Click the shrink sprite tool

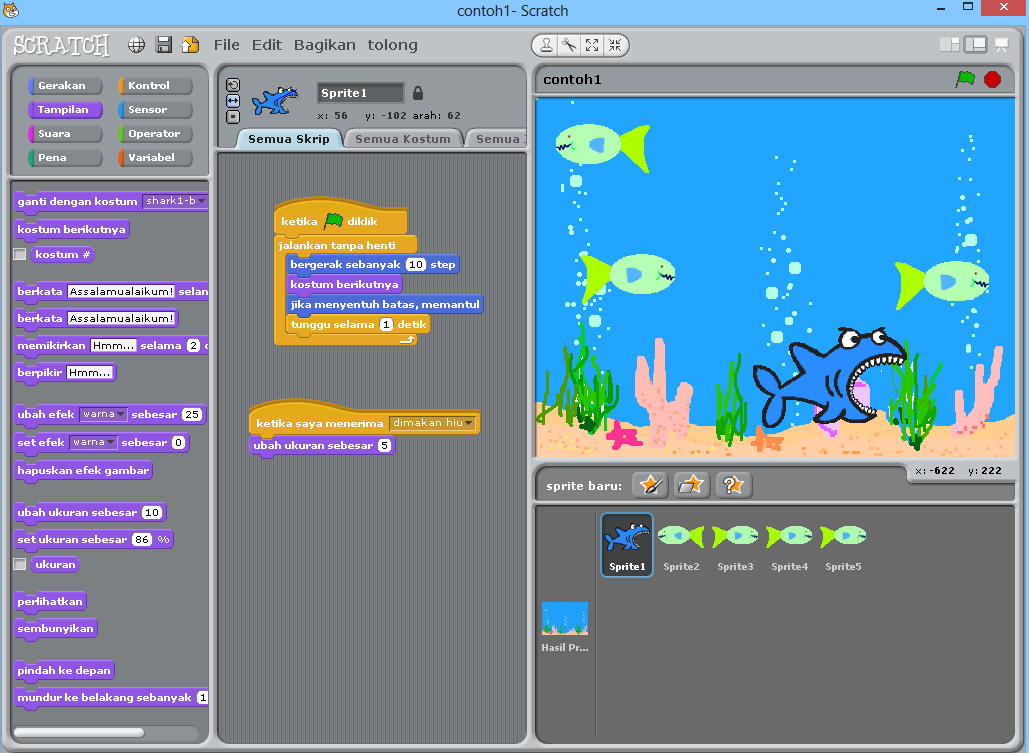pyautogui.click(x=616, y=45)
